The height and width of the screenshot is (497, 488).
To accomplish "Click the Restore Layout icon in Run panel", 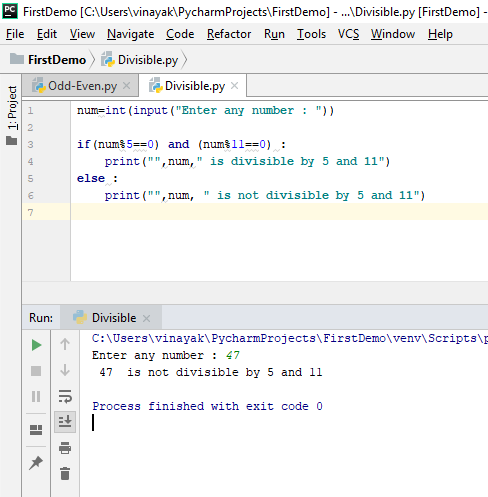I will tap(36, 430).
